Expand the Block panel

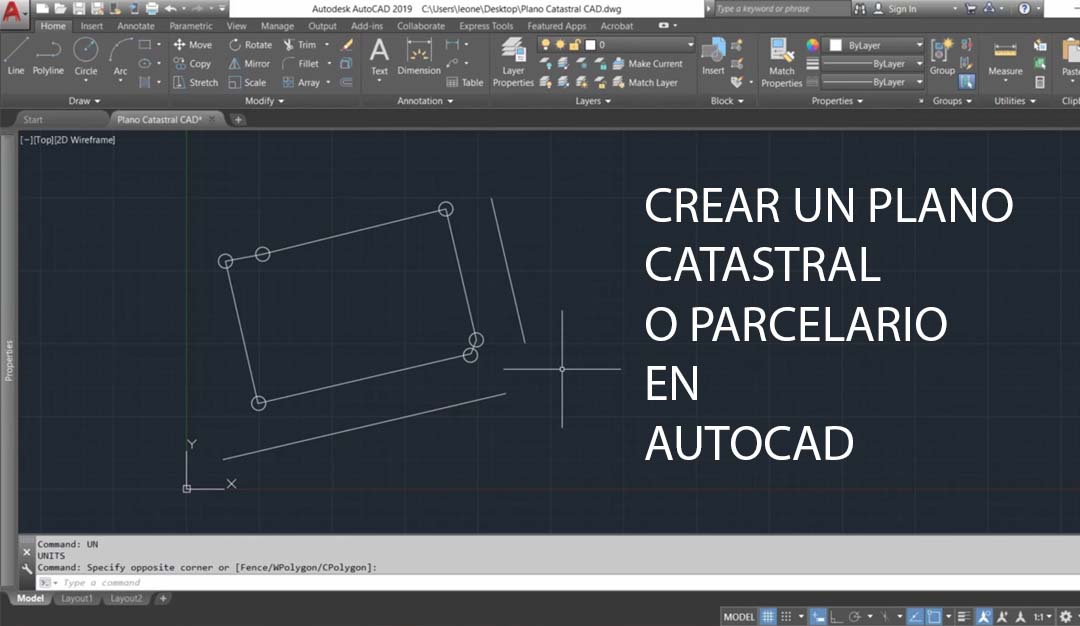727,101
